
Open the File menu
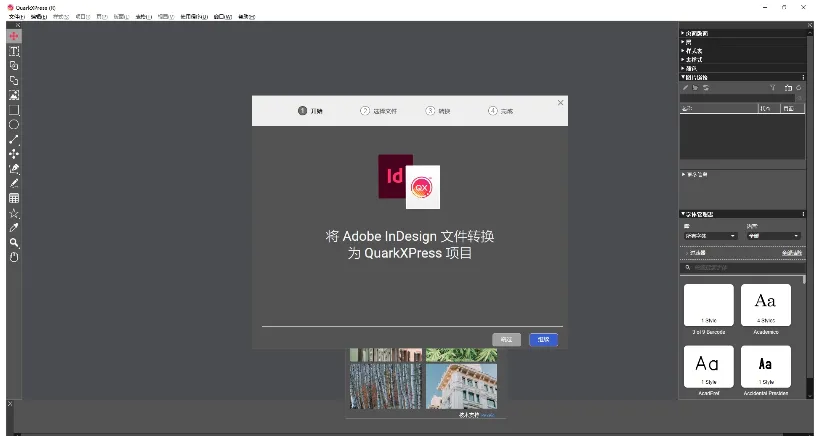pyautogui.click(x=16, y=17)
